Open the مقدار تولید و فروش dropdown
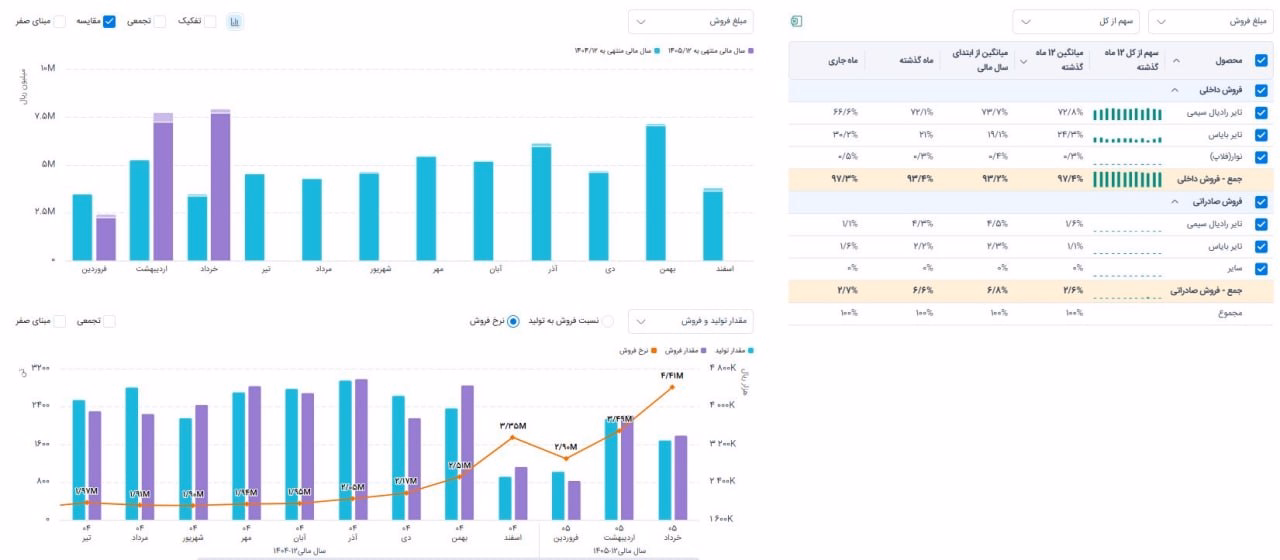 point(691,321)
